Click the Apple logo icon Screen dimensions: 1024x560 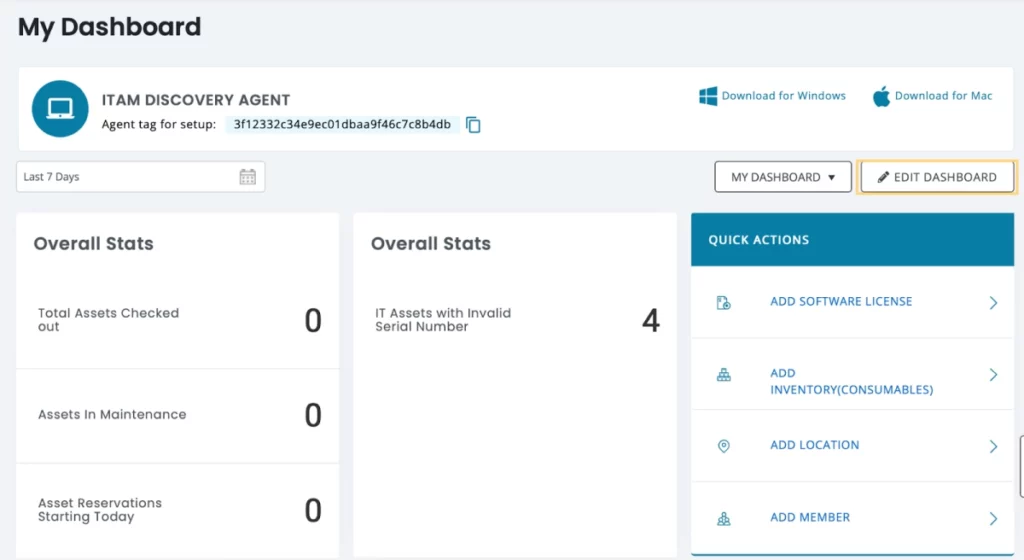(881, 96)
